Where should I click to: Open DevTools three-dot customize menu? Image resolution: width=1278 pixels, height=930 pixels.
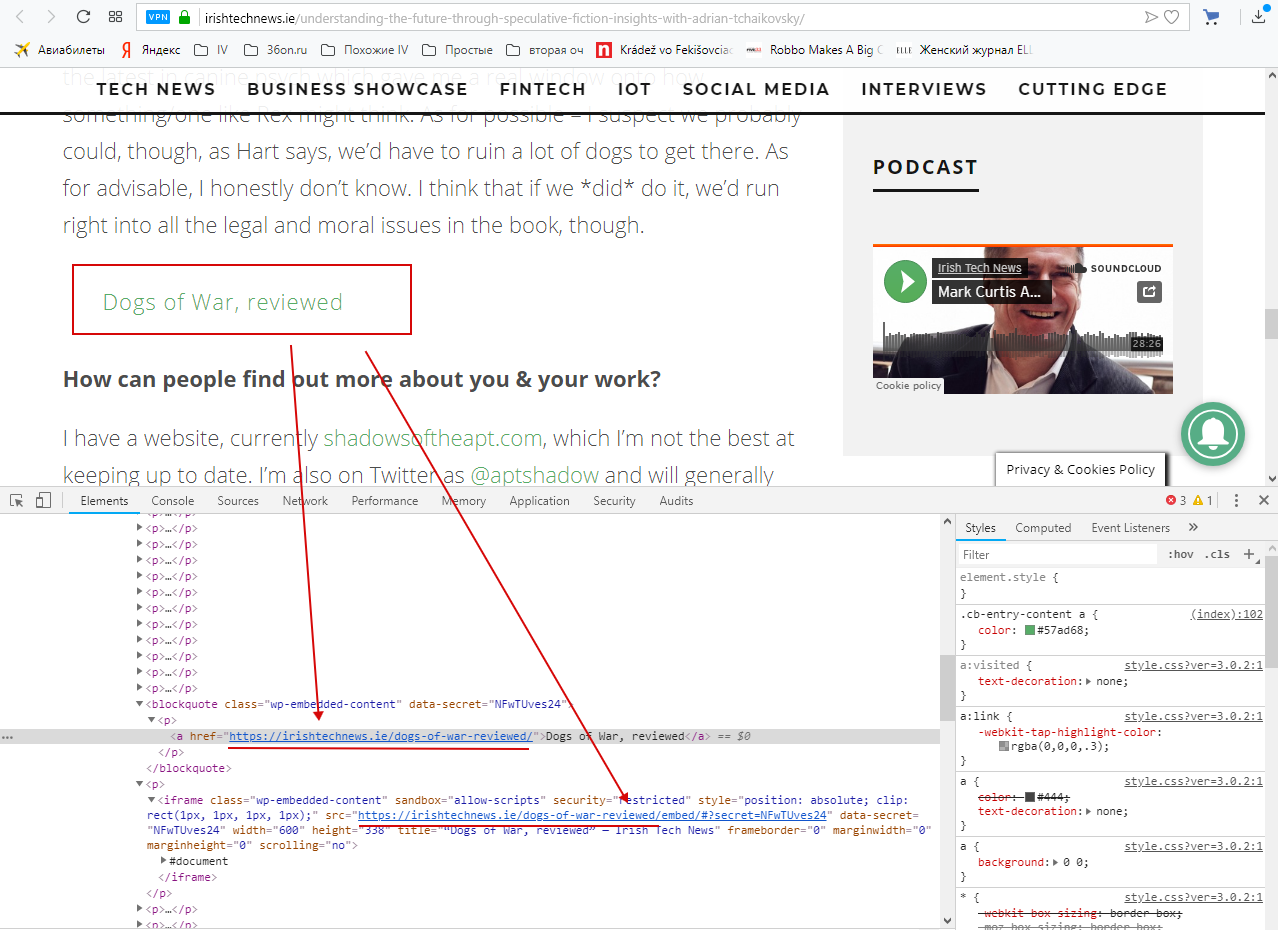pos(1237,501)
